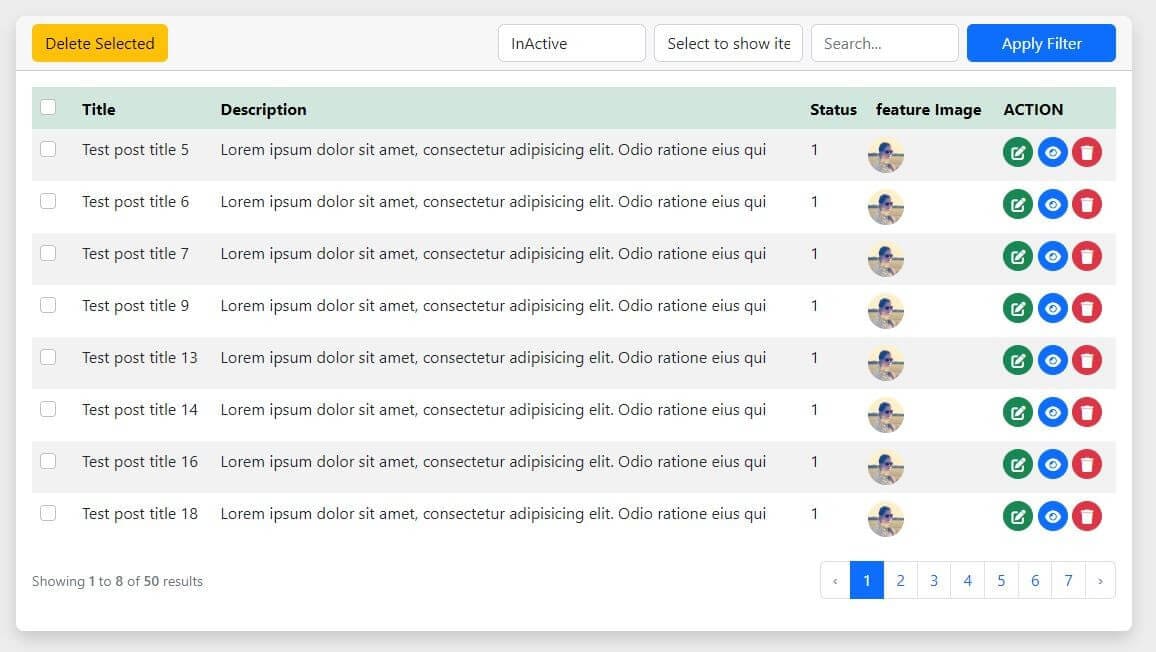Screen dimensions: 1156x652
Task: Select the checkbox for Test post title 5
Action: point(48,149)
